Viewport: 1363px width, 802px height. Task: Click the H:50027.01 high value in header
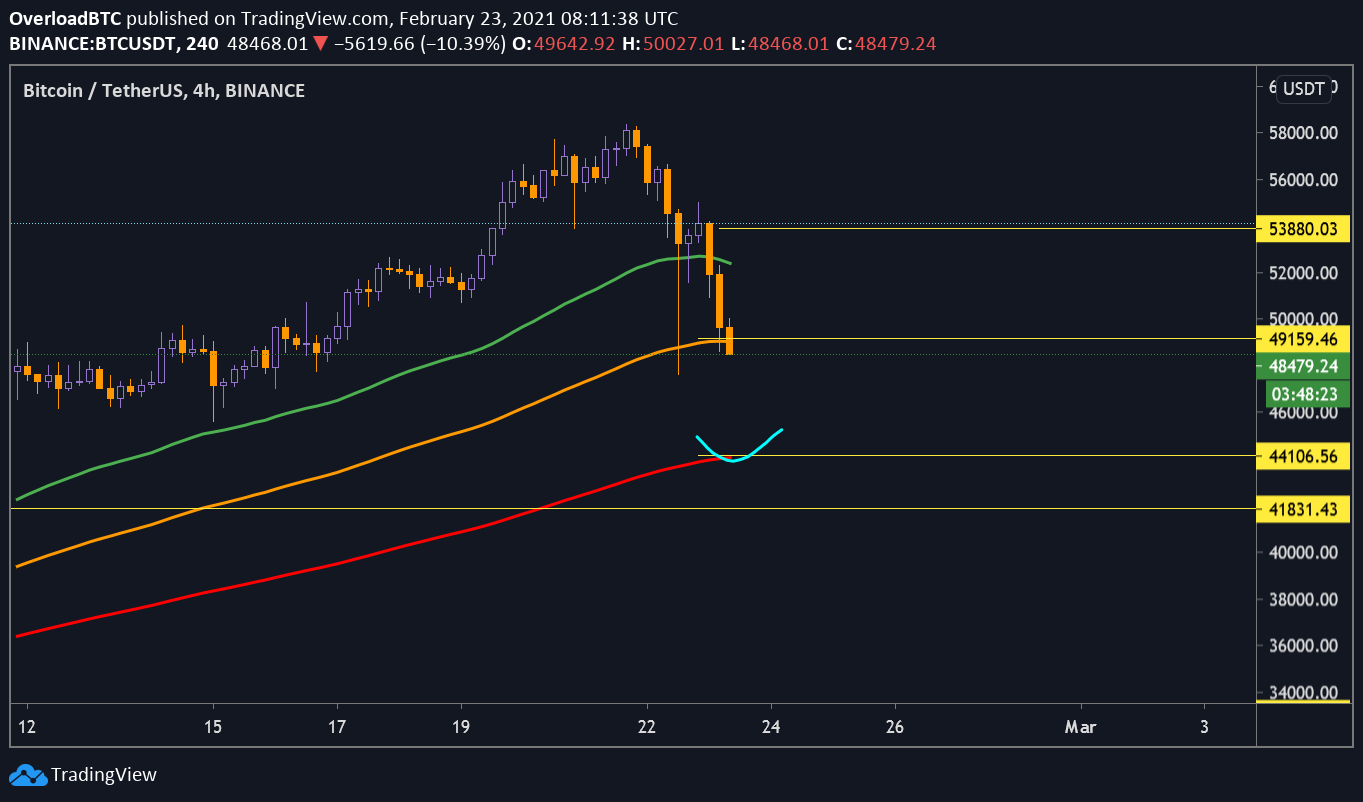point(675,44)
